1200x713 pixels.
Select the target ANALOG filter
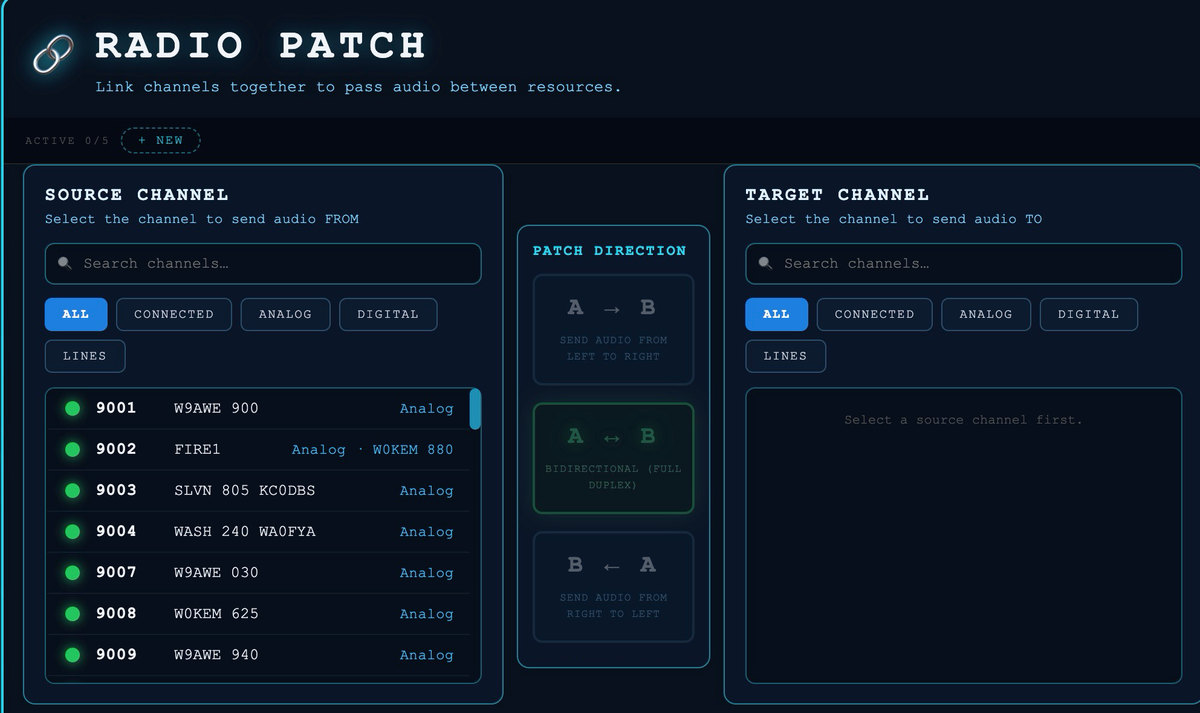[x=986, y=314]
